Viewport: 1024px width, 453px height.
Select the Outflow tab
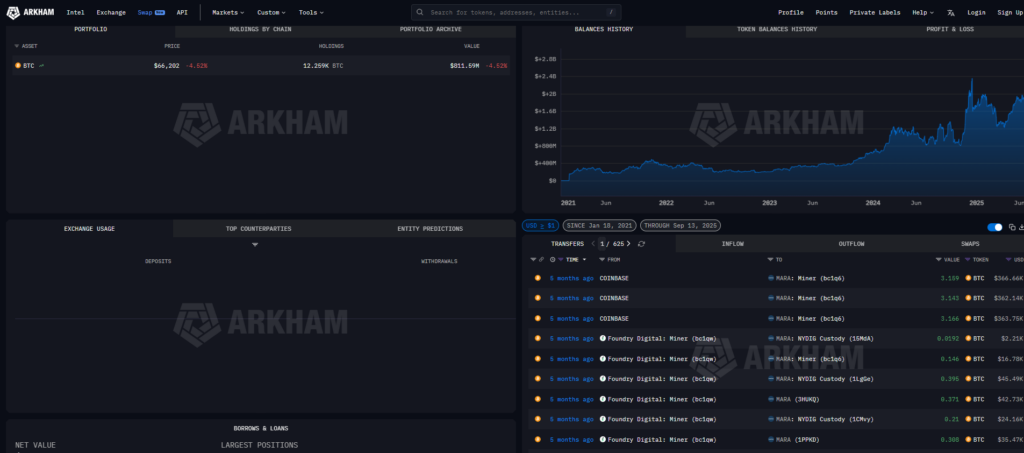click(x=851, y=244)
